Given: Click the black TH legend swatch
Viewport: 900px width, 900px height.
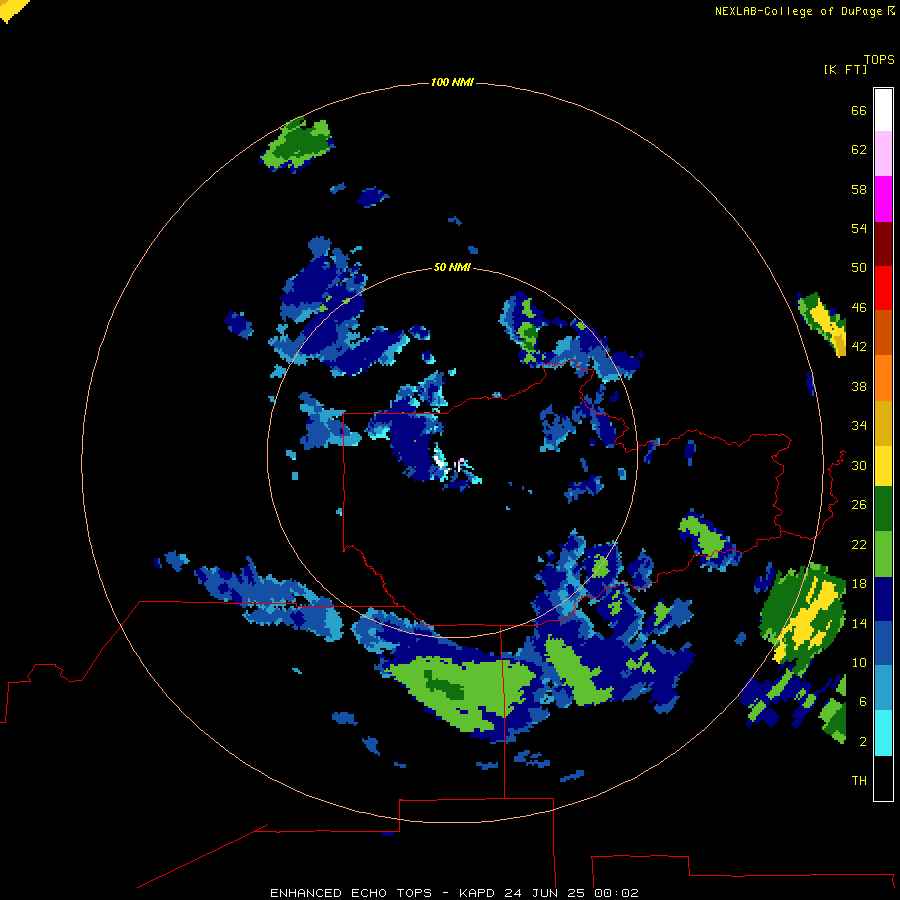Looking at the screenshot, I should click(x=883, y=778).
